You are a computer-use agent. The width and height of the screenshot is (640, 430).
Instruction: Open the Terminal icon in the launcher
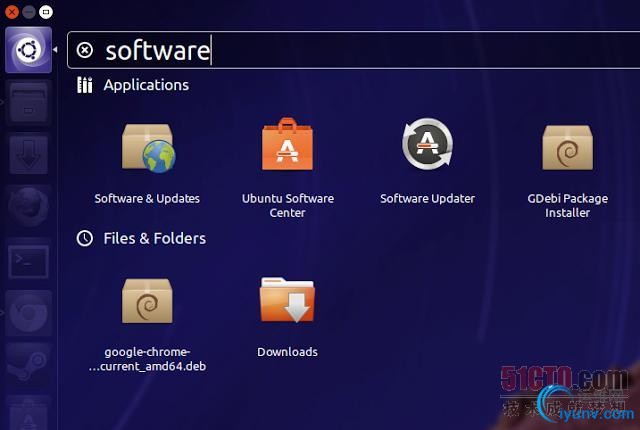29,261
